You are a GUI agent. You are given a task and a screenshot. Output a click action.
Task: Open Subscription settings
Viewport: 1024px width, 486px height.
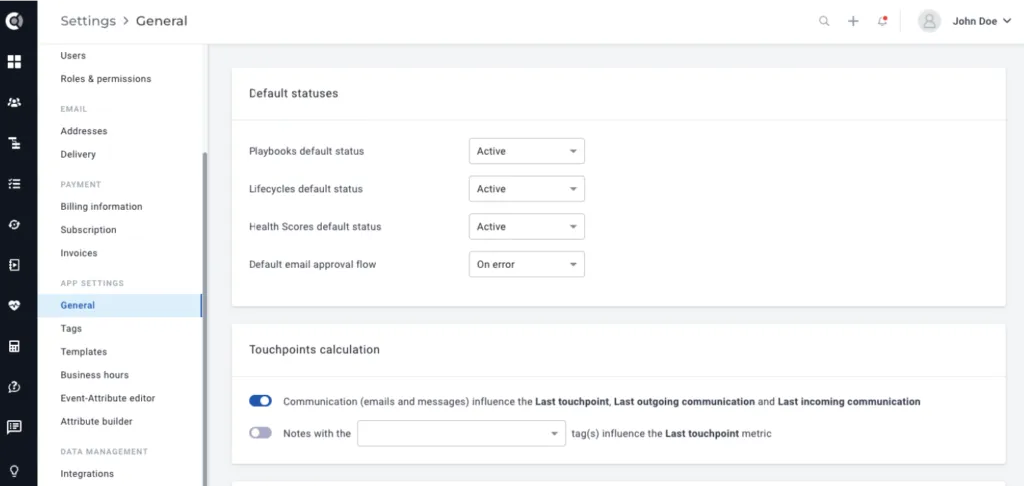[88, 230]
